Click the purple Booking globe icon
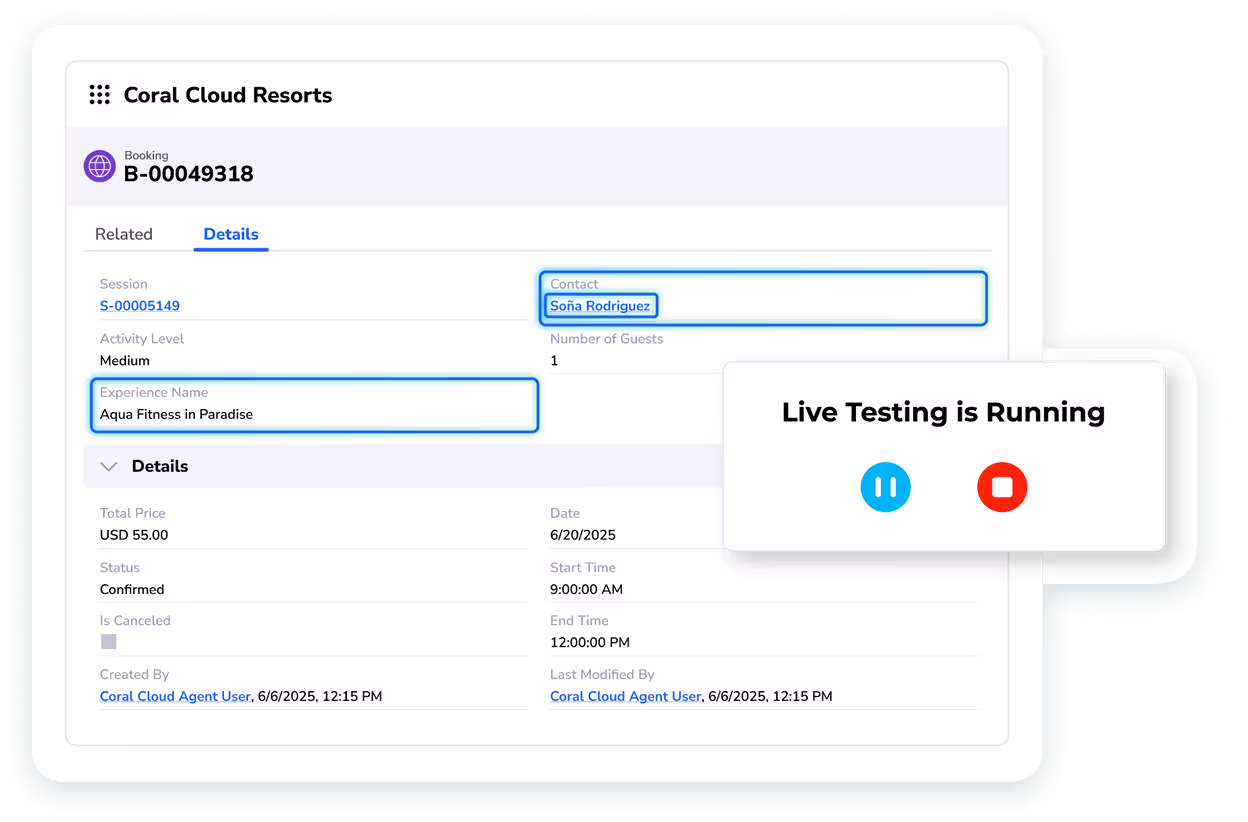Viewport: 1248px width, 822px height. point(100,166)
